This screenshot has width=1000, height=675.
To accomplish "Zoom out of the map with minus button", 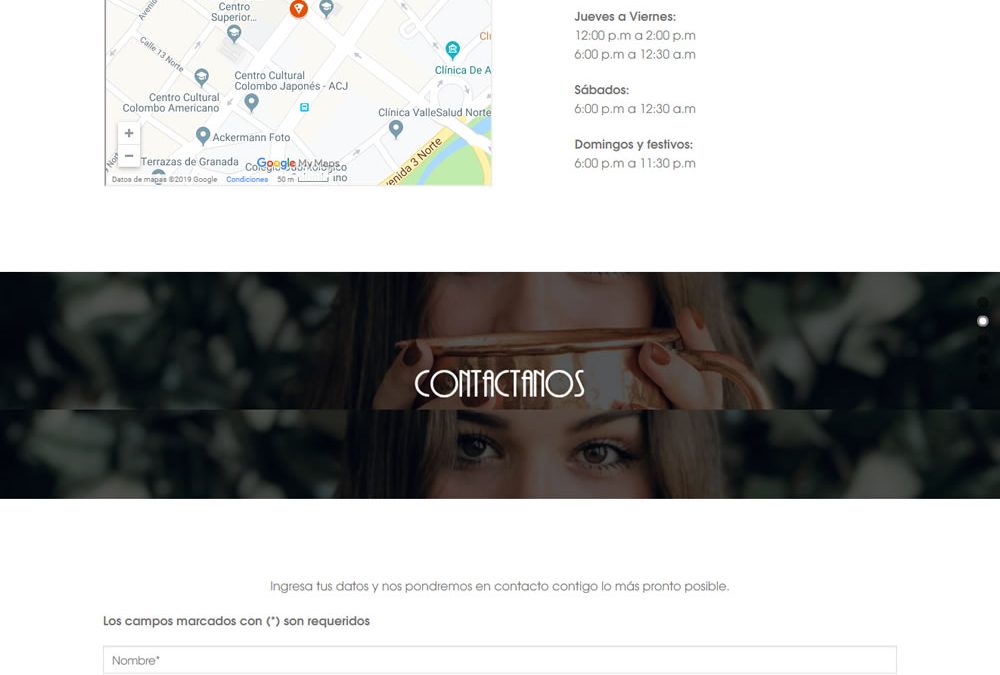I will pos(129,156).
